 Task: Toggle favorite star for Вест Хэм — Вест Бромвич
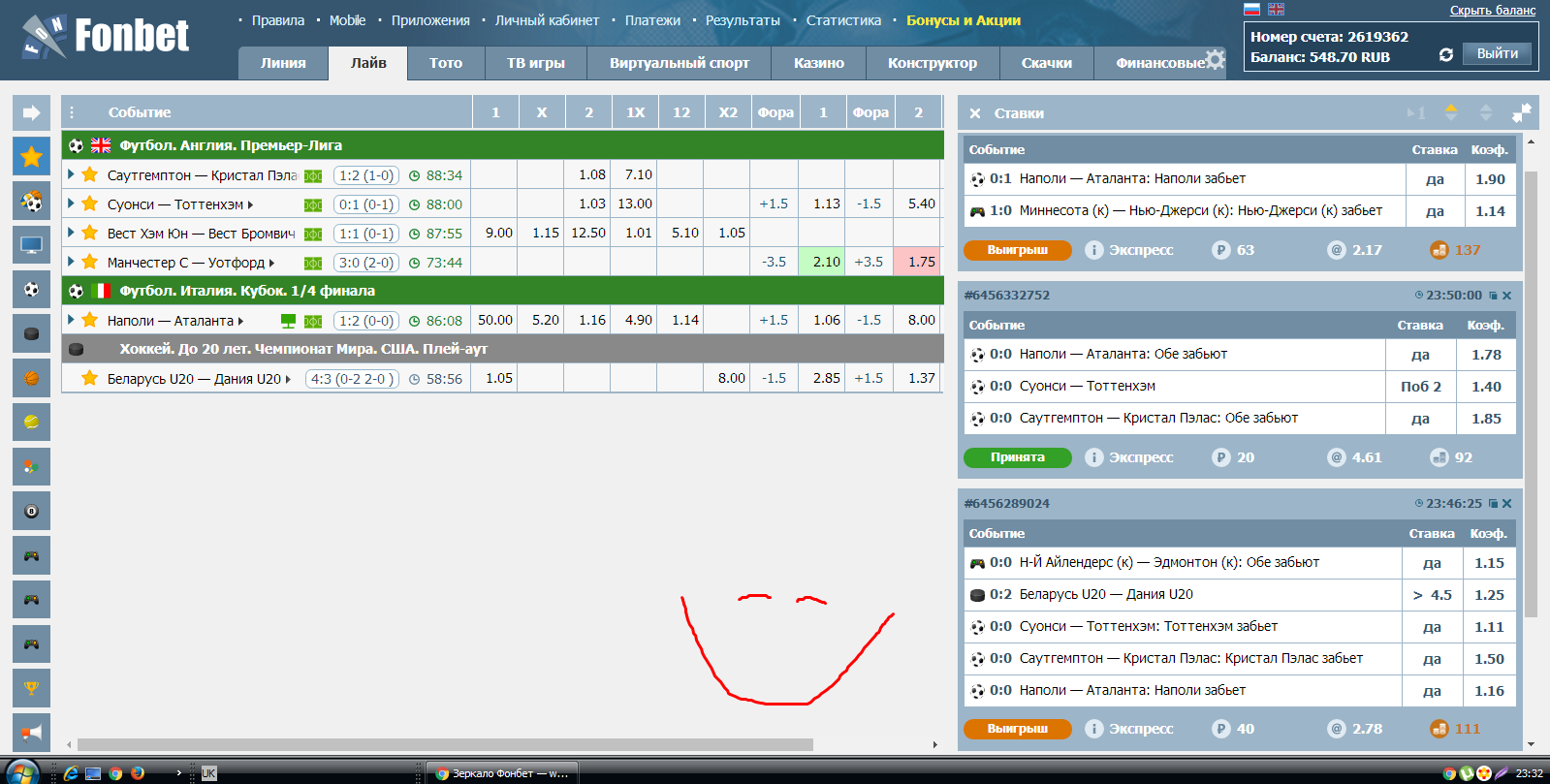pyautogui.click(x=89, y=233)
